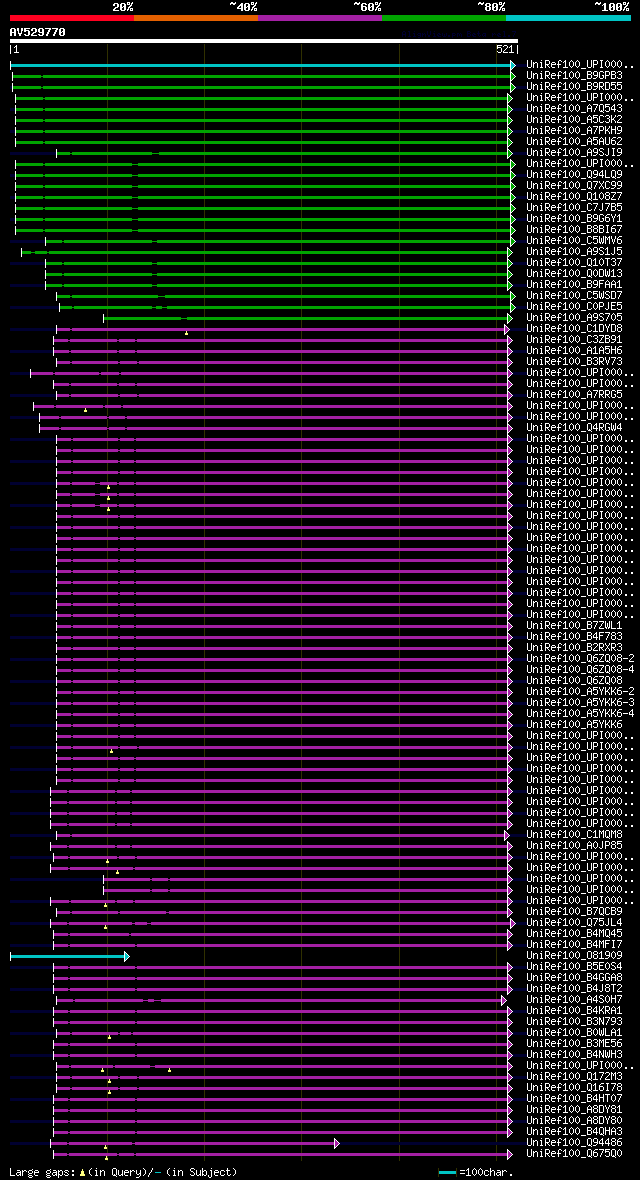Image resolution: width=640 pixels, height=1180 pixels.
Task: Select the UniRef100_Q6ZQ08-2 label
Action: pos(581,658)
